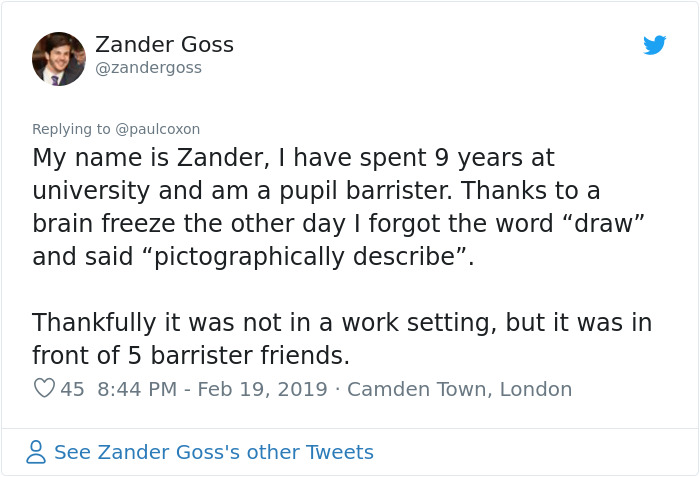Click the like count of 45
This screenshot has height=477, width=700.
point(72,389)
